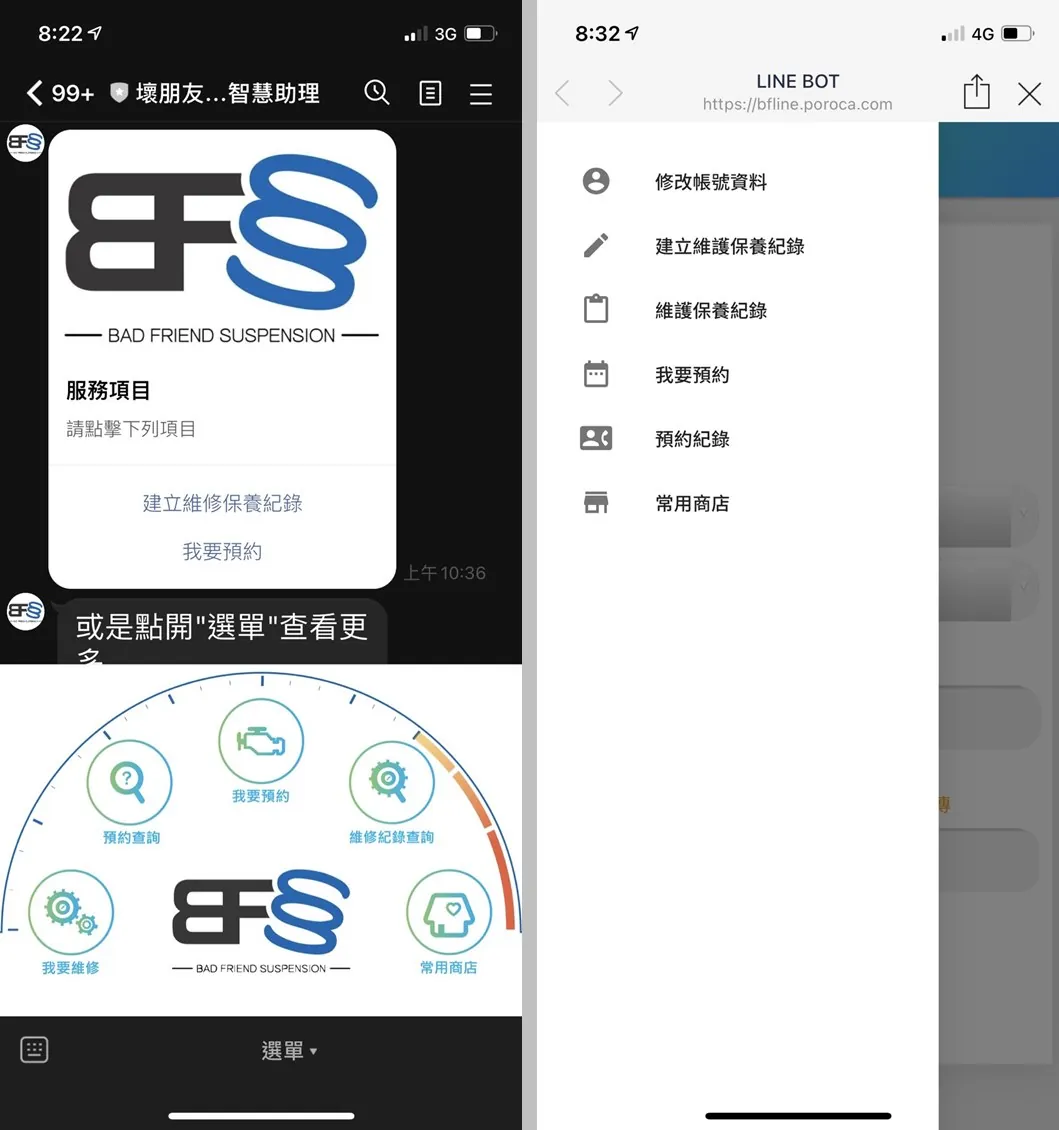1059x1130 pixels.
Task: Tap the search icon in chat header
Action: pyautogui.click(x=376, y=93)
